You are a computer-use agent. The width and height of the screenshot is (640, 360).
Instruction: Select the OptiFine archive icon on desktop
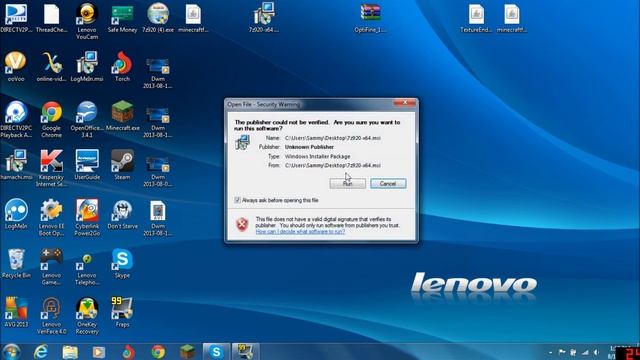(370, 18)
